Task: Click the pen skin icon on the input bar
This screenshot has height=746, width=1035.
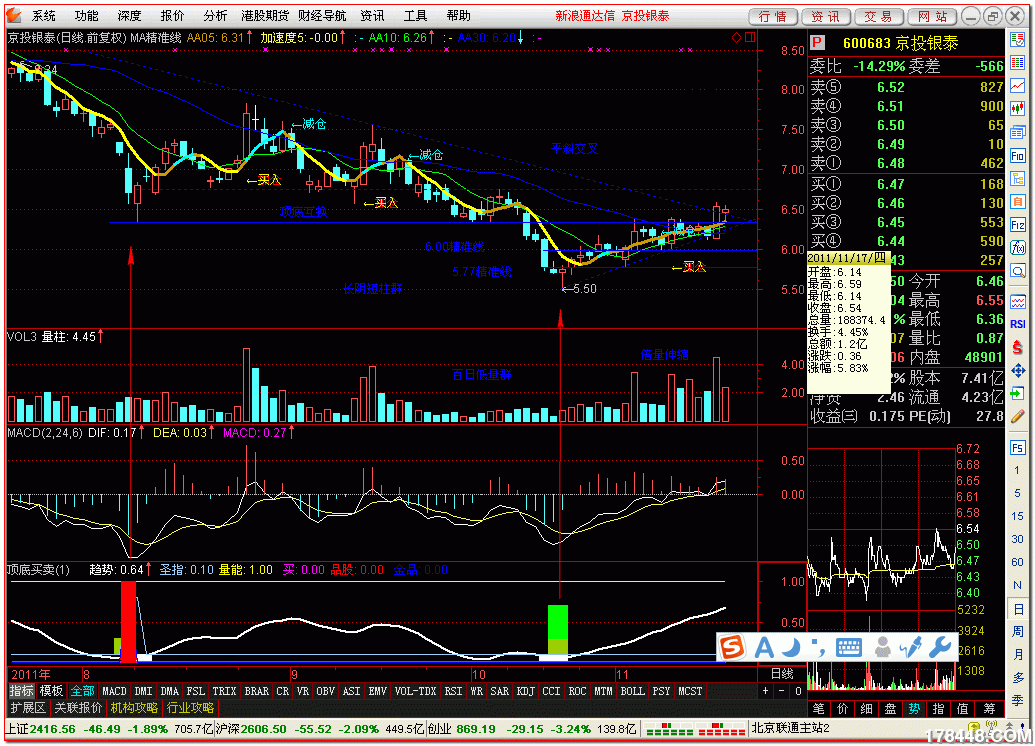Action: (910, 648)
